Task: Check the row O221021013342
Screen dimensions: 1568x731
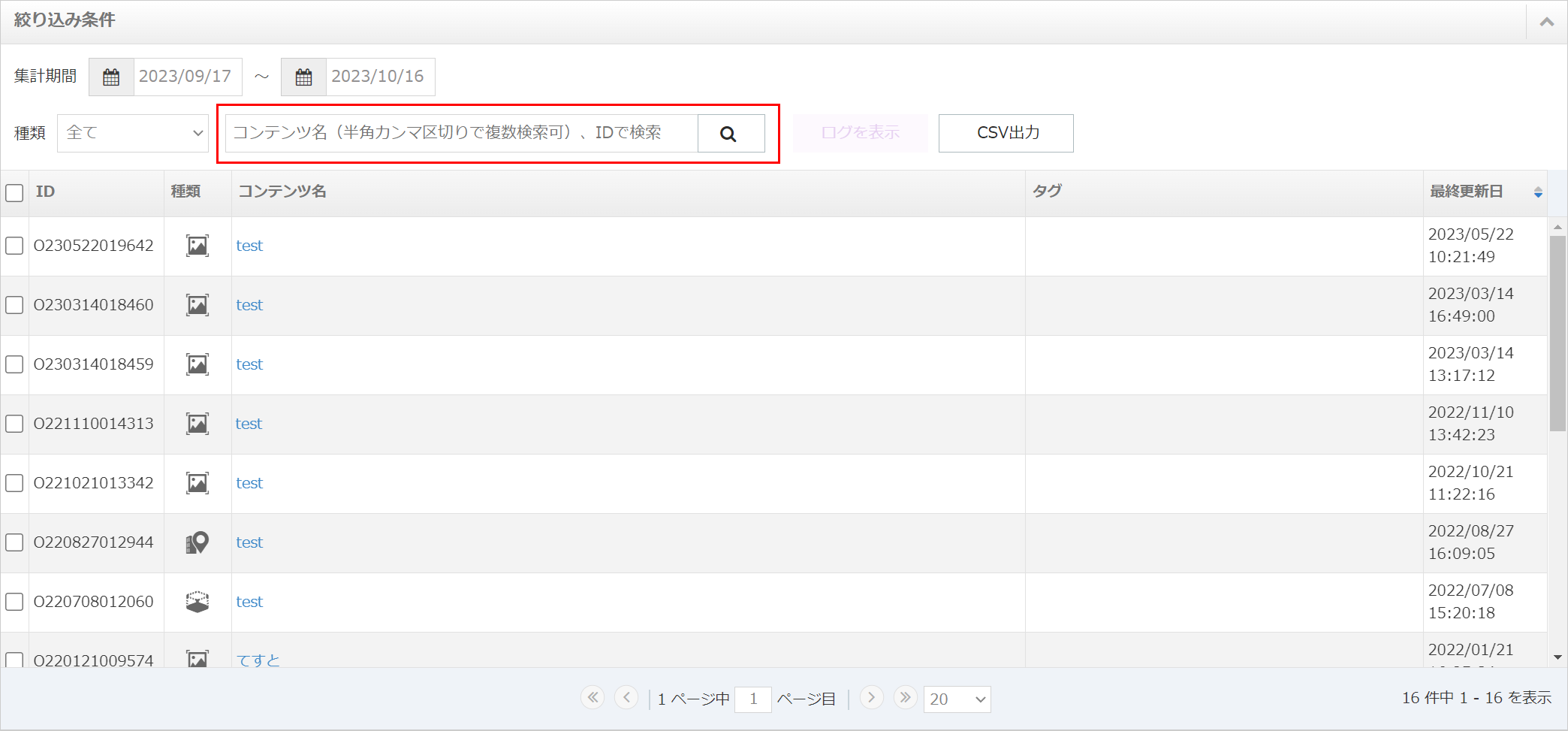Action: pyautogui.click(x=14, y=483)
